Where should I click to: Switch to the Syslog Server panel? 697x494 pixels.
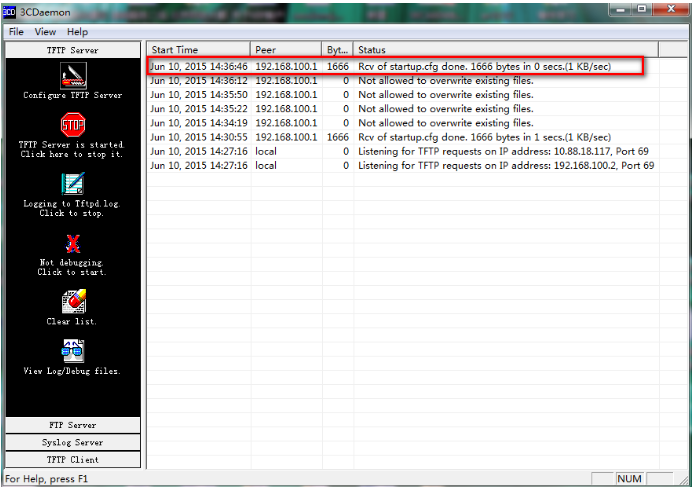point(73,443)
